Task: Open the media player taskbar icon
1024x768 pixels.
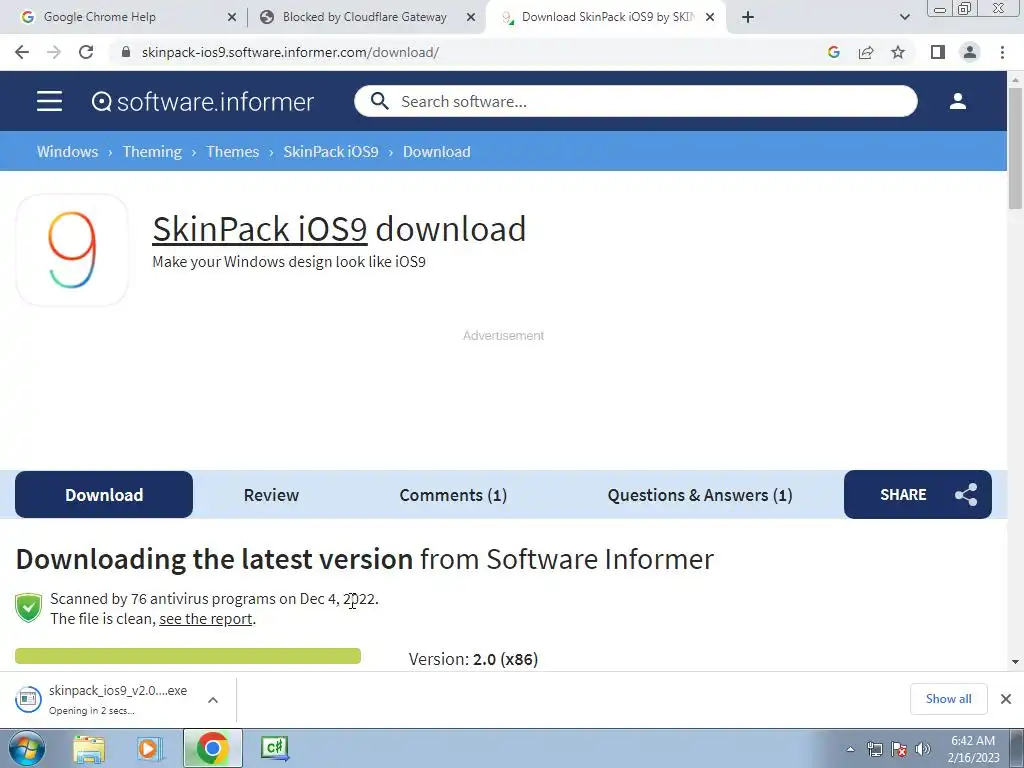Action: 149,748
